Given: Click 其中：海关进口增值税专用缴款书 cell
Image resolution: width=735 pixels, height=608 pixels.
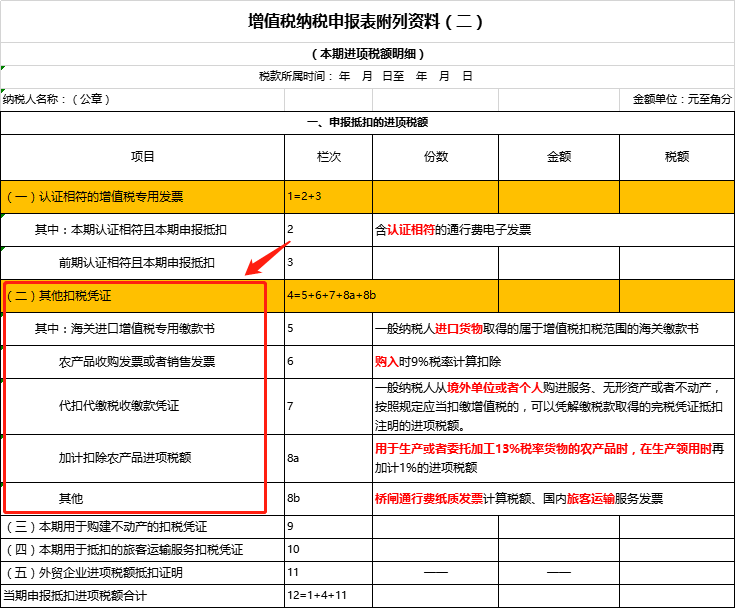Looking at the screenshot, I should pyautogui.click(x=142, y=329).
